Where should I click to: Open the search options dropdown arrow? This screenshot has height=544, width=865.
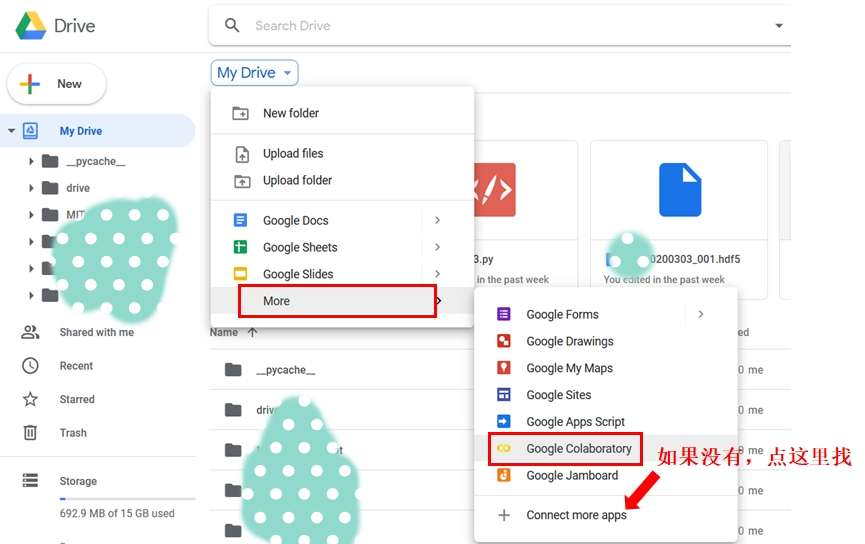pyautogui.click(x=778, y=25)
